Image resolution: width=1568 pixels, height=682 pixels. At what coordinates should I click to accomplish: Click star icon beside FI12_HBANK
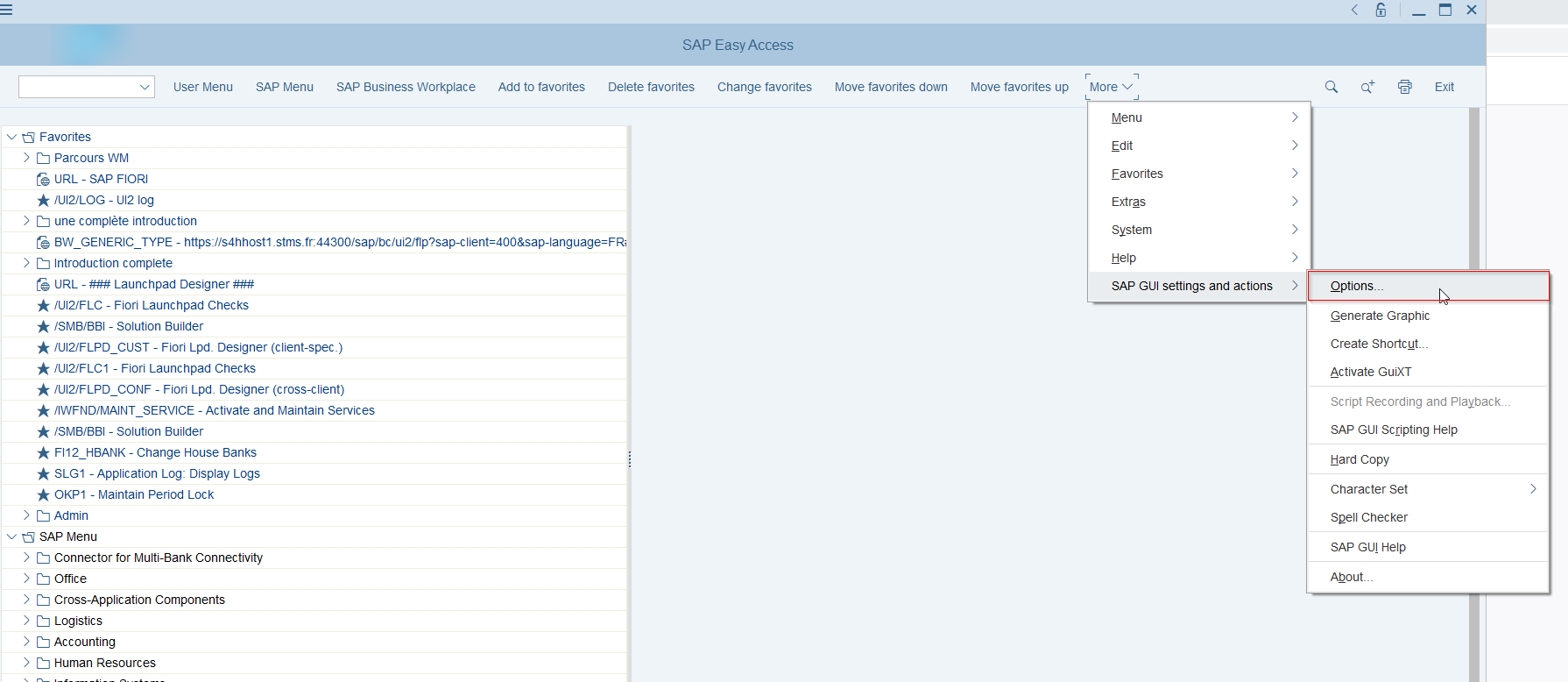pos(43,452)
